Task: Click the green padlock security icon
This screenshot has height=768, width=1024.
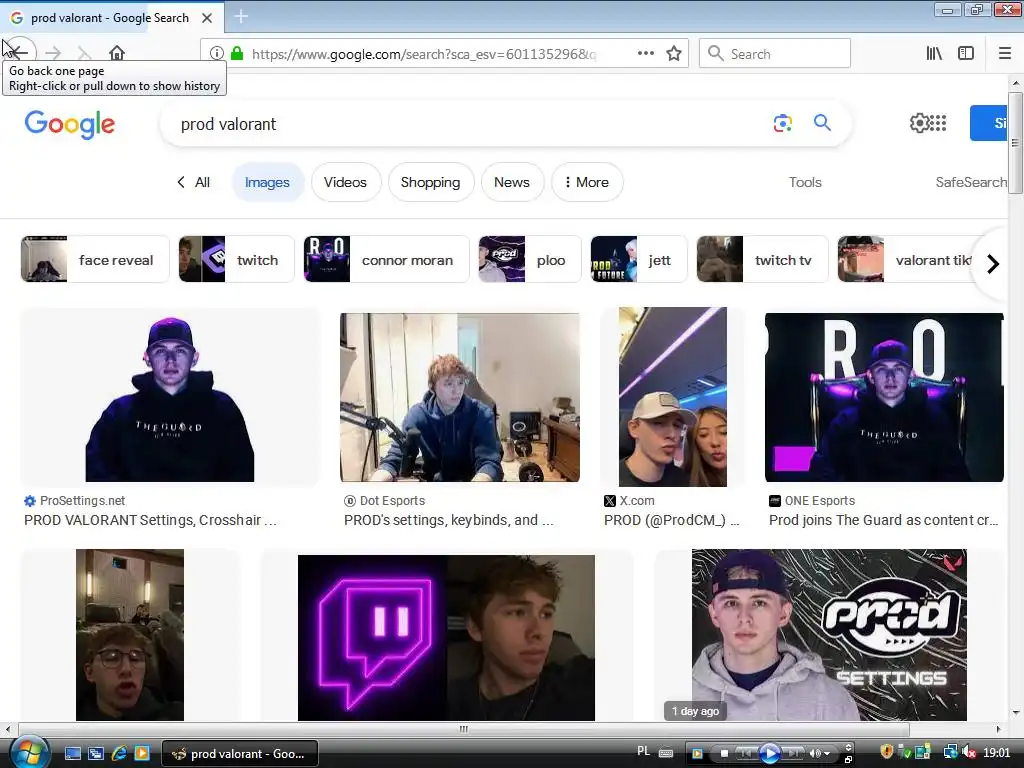Action: pos(237,54)
